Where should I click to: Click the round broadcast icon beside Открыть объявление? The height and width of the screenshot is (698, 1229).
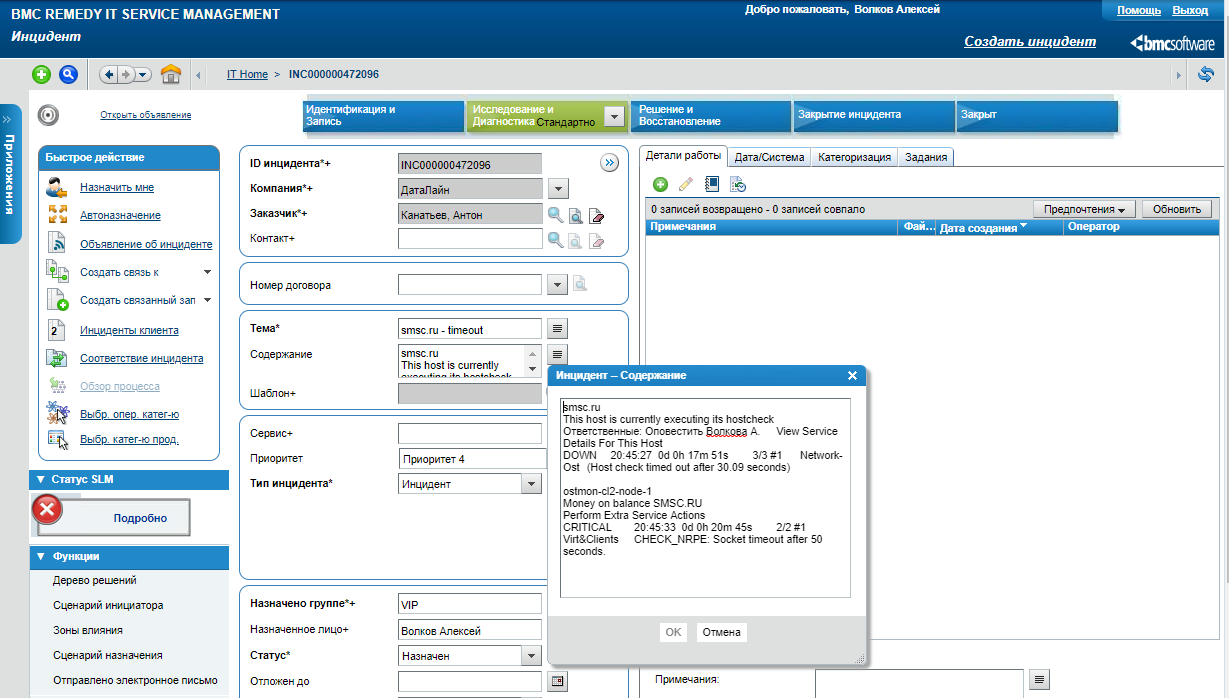(x=49, y=114)
